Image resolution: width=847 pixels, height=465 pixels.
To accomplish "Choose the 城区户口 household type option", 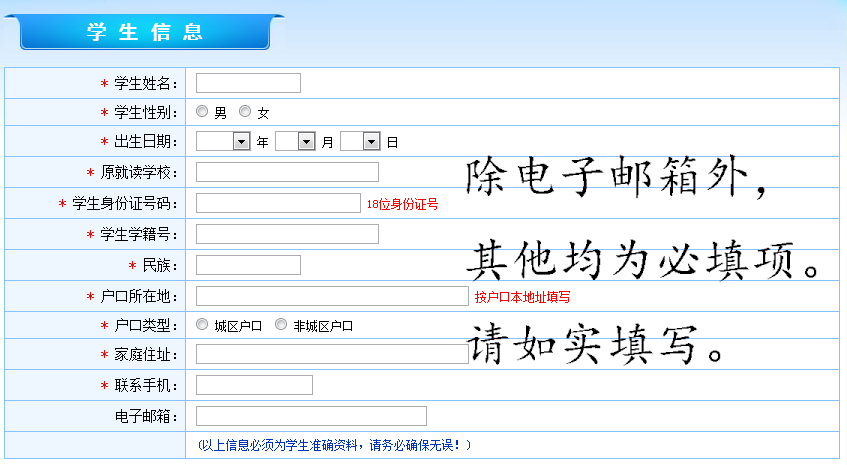I will point(202,324).
